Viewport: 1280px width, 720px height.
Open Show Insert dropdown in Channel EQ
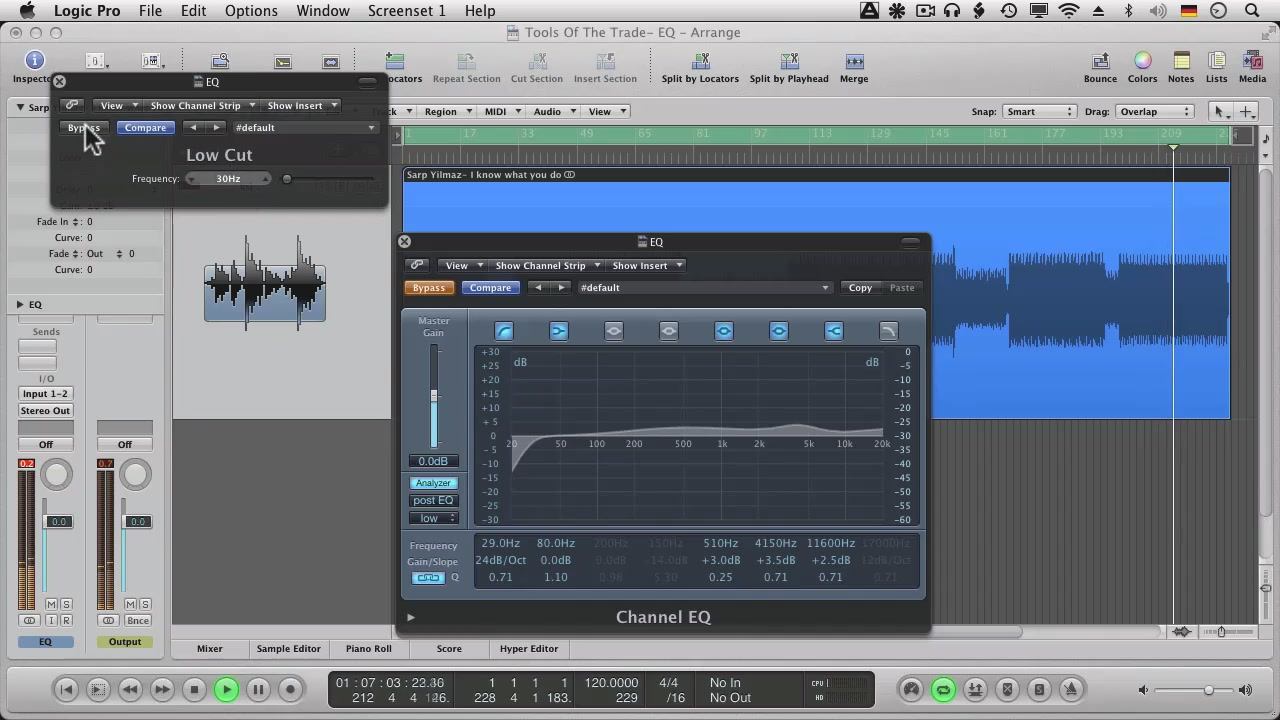point(645,266)
